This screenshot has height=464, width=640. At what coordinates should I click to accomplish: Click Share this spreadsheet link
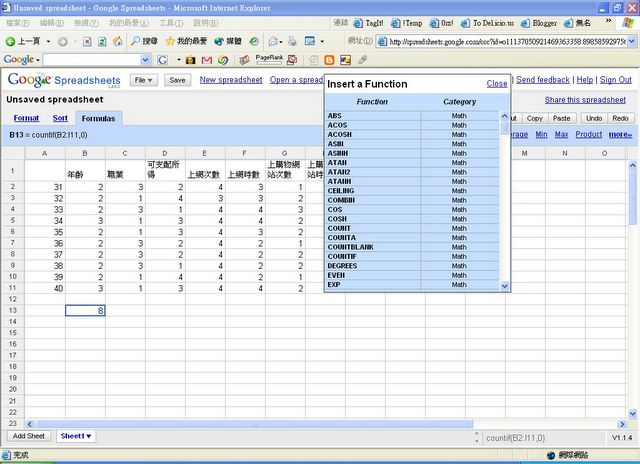(585, 100)
